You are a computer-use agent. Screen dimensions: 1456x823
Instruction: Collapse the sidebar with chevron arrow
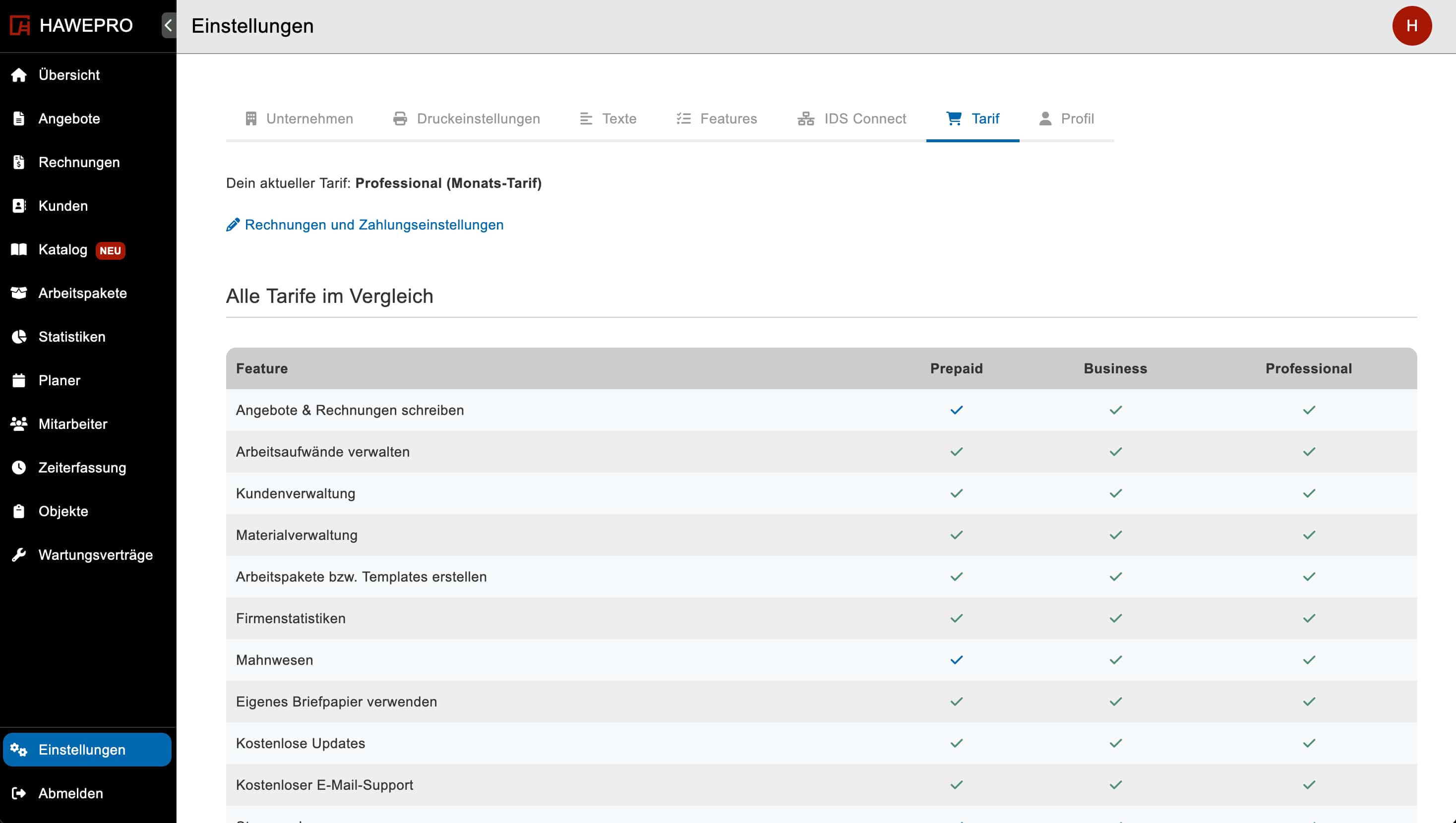tap(169, 25)
